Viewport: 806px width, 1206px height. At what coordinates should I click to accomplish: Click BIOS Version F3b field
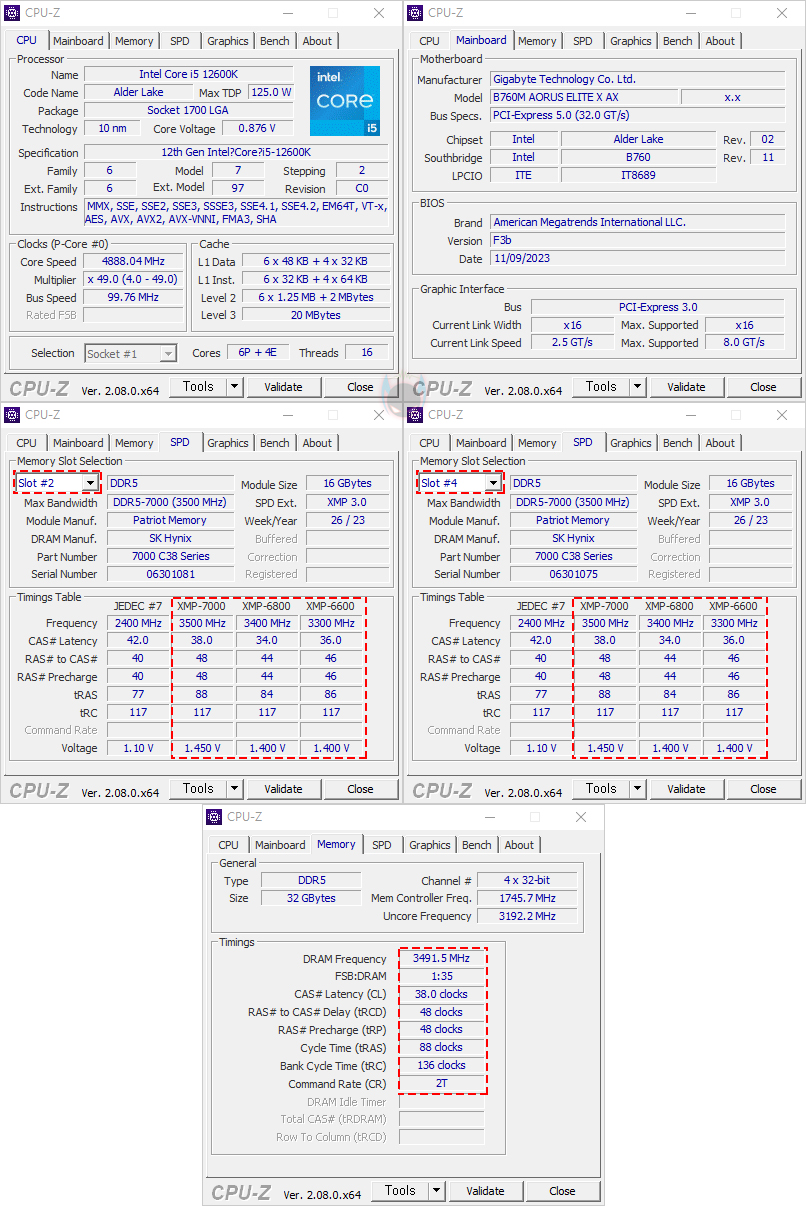tap(637, 241)
